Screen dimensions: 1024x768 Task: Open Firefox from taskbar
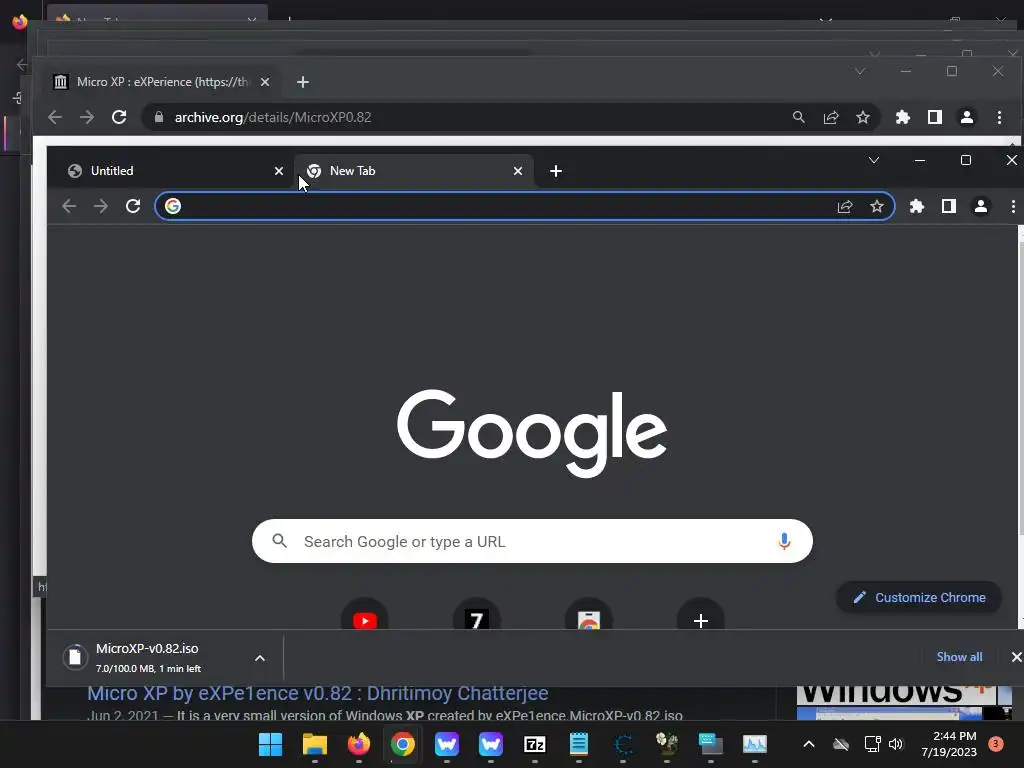click(x=359, y=744)
